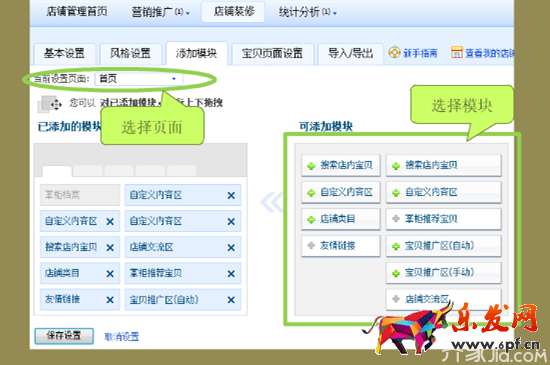The width and height of the screenshot is (550, 365).
Task: Remove 宝贝推广区(自动) from added modules
Action: tap(231, 300)
